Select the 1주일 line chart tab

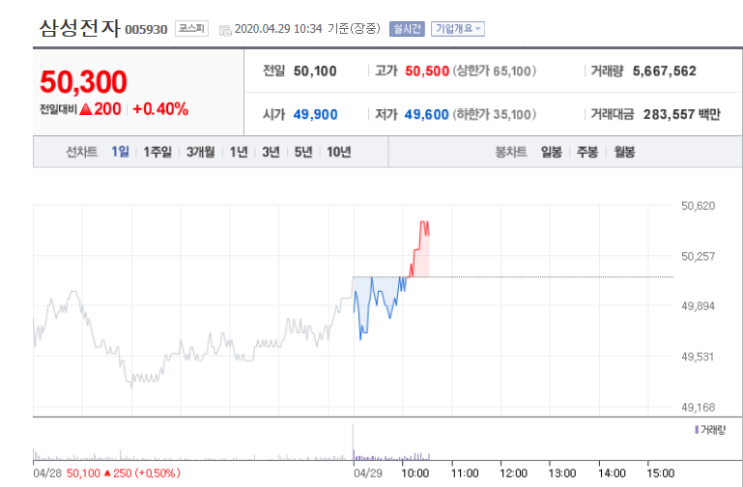157,152
